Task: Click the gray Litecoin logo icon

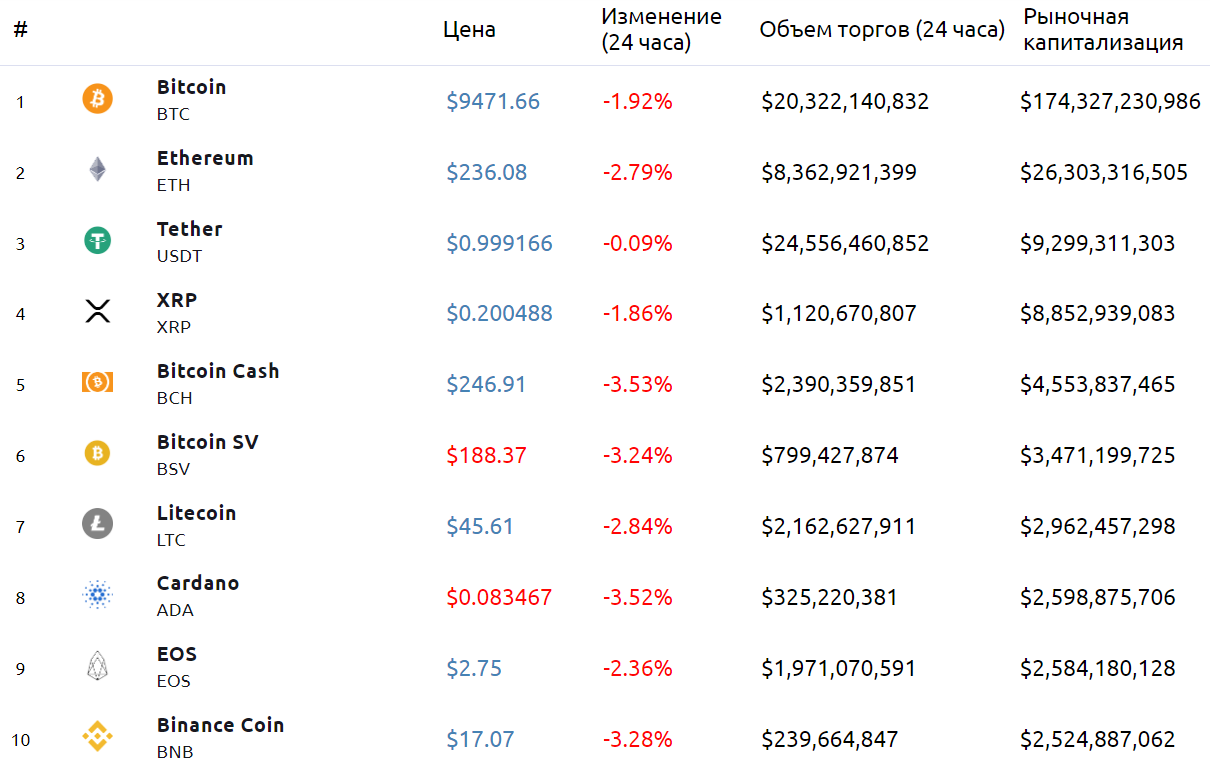Action: (97, 524)
